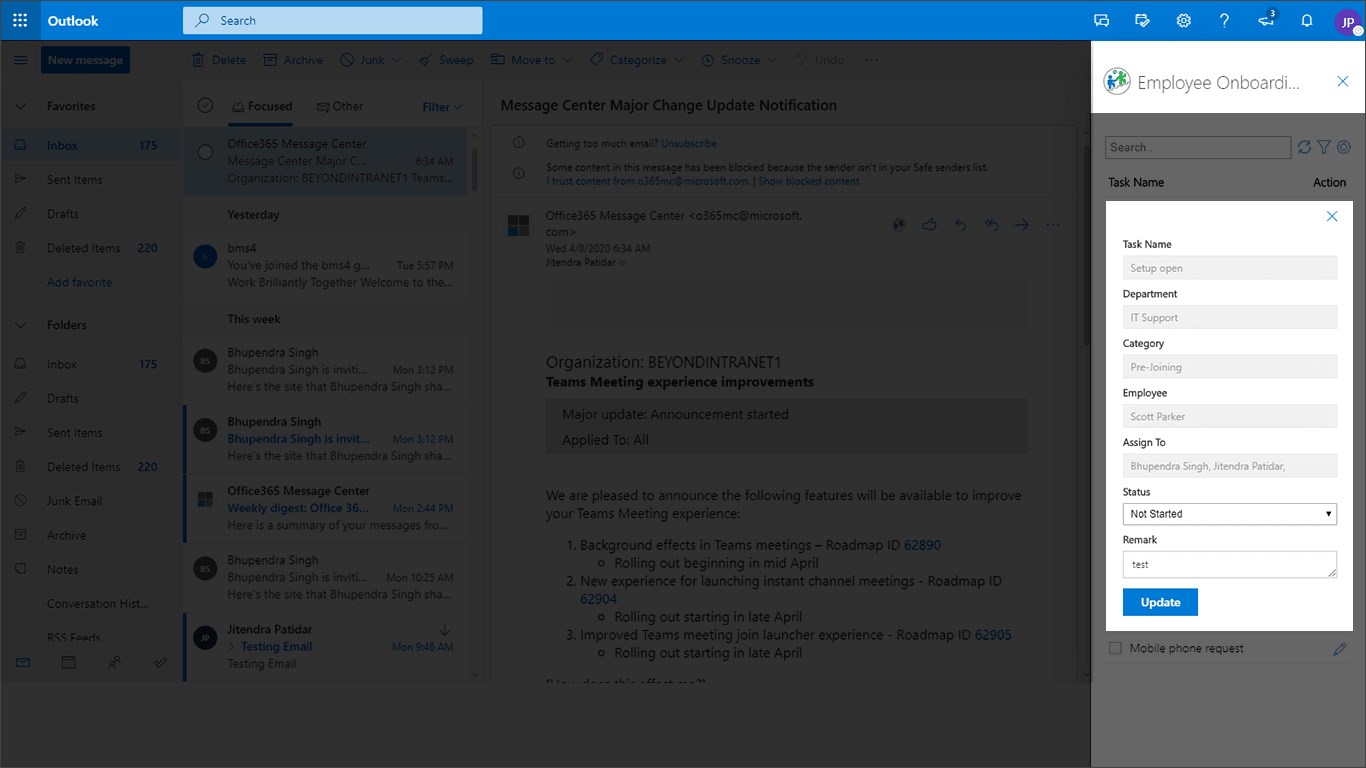The height and width of the screenshot is (768, 1366).
Task: Open the Bhupendra Singh Mon 10:25 AM message
Action: [325, 577]
